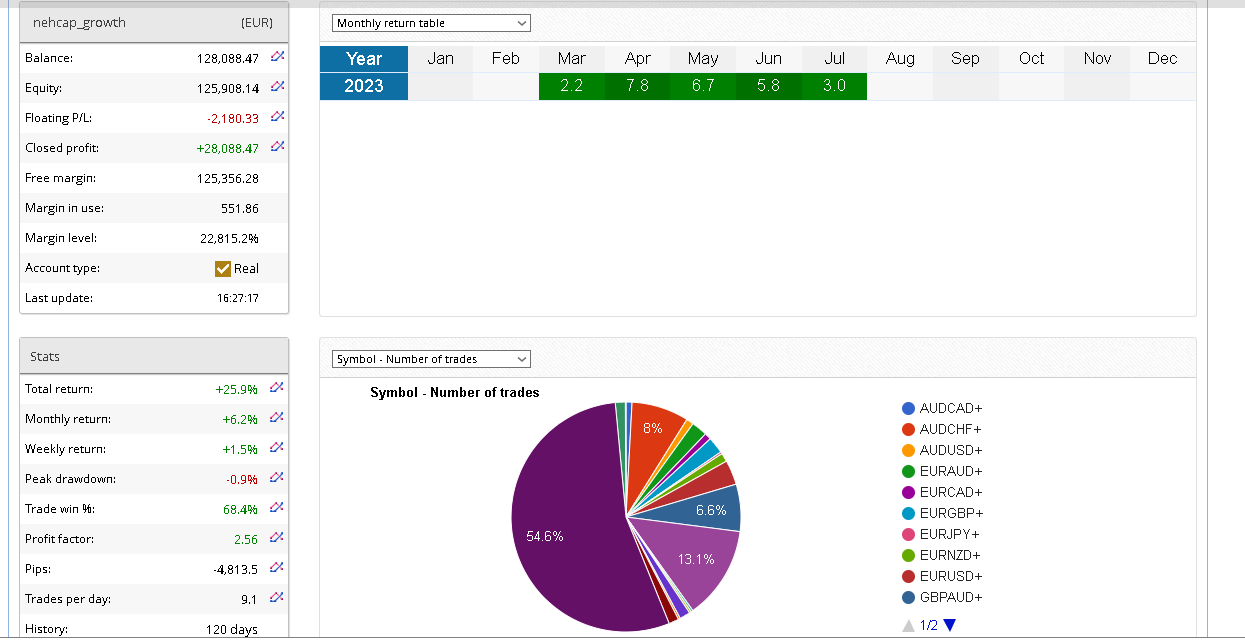Click the Floating P/L chart icon

tap(278, 118)
